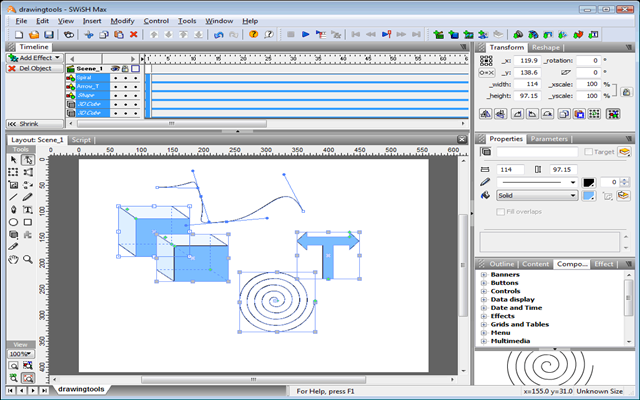Click the red Delete icon in toolbar
640x400 pixels.
pos(133,34)
